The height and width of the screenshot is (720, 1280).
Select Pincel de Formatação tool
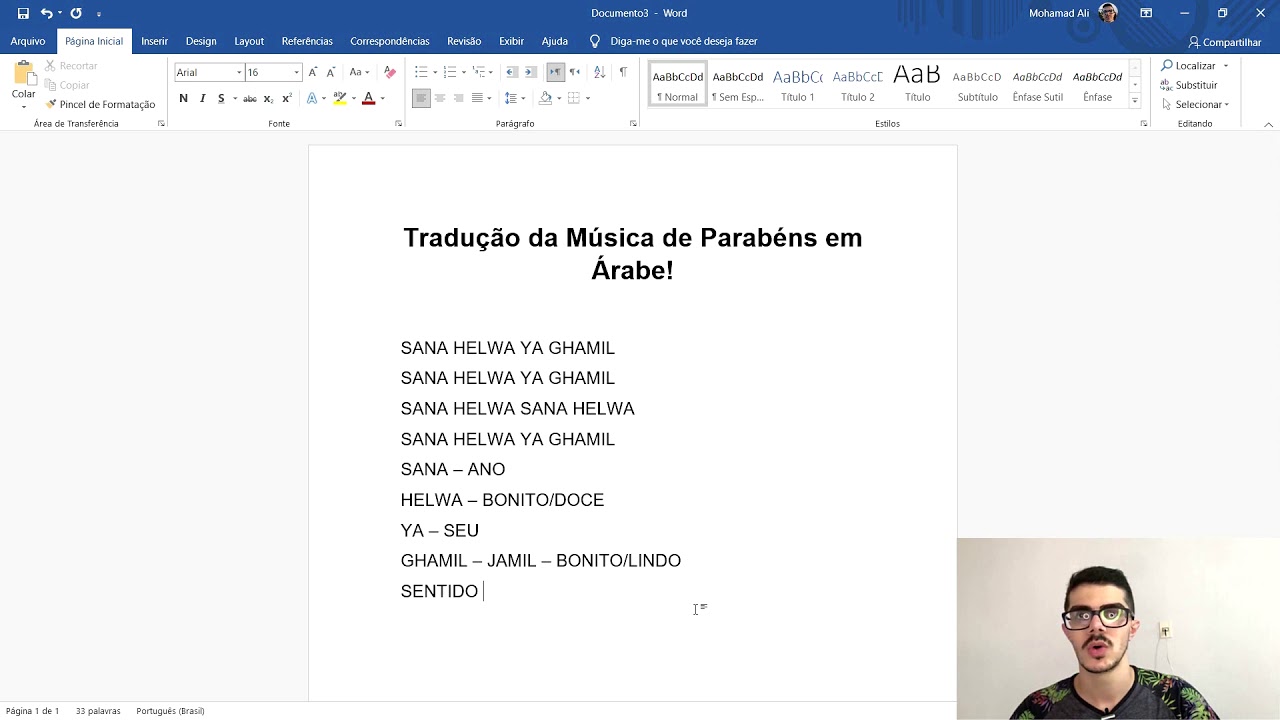100,104
